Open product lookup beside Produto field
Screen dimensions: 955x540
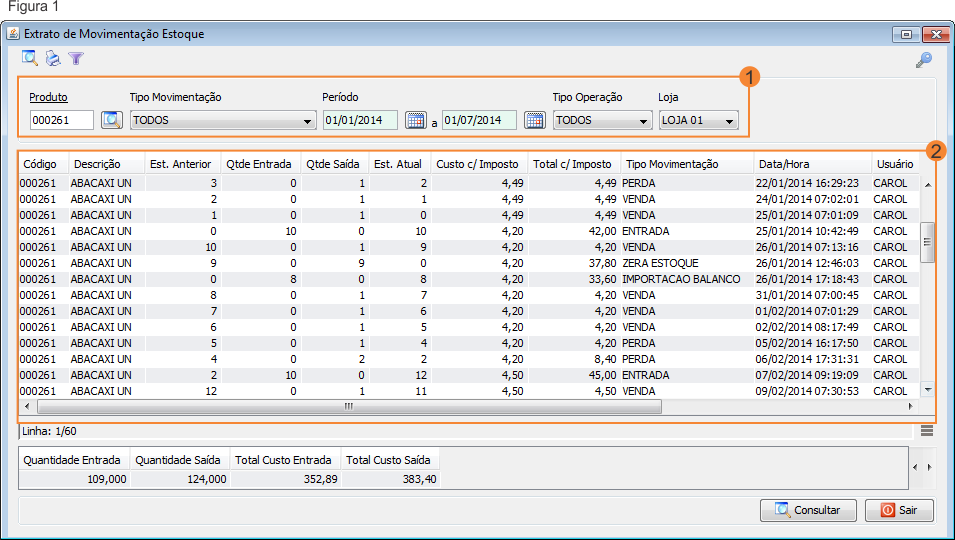(x=112, y=120)
